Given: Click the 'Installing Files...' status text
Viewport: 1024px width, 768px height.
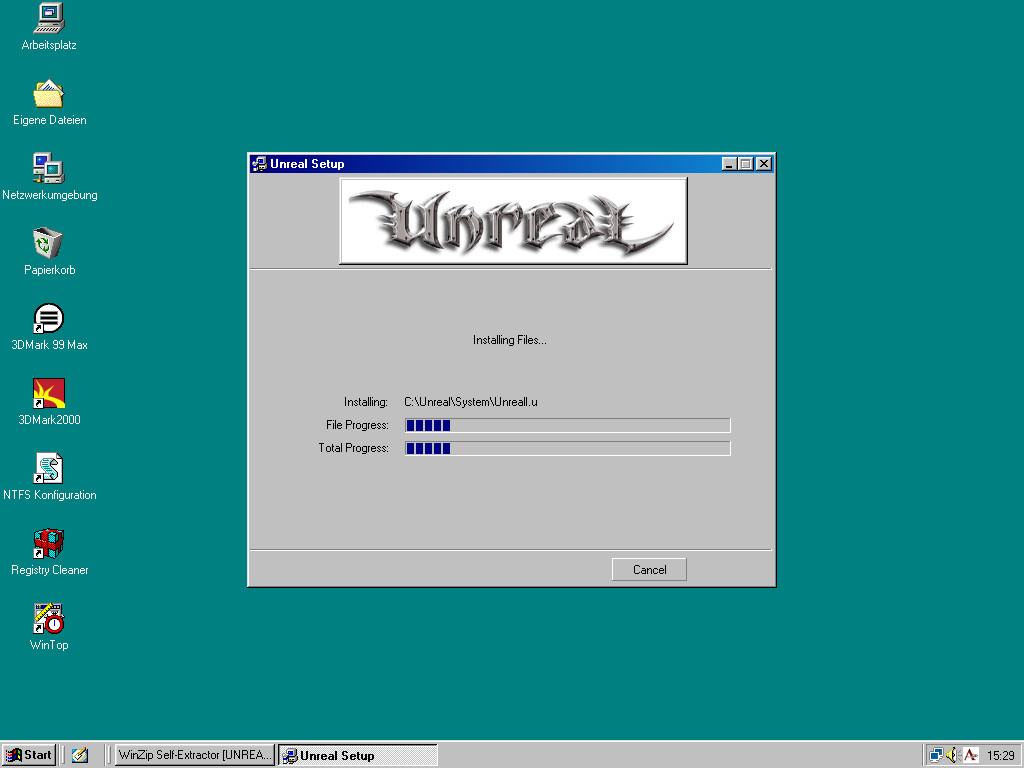Looking at the screenshot, I should click(x=509, y=340).
